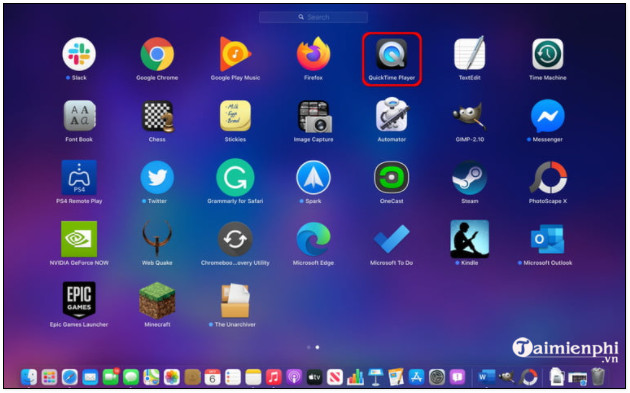The height and width of the screenshot is (393, 630).
Task: Open Safari from the Dock
Action: point(70,377)
